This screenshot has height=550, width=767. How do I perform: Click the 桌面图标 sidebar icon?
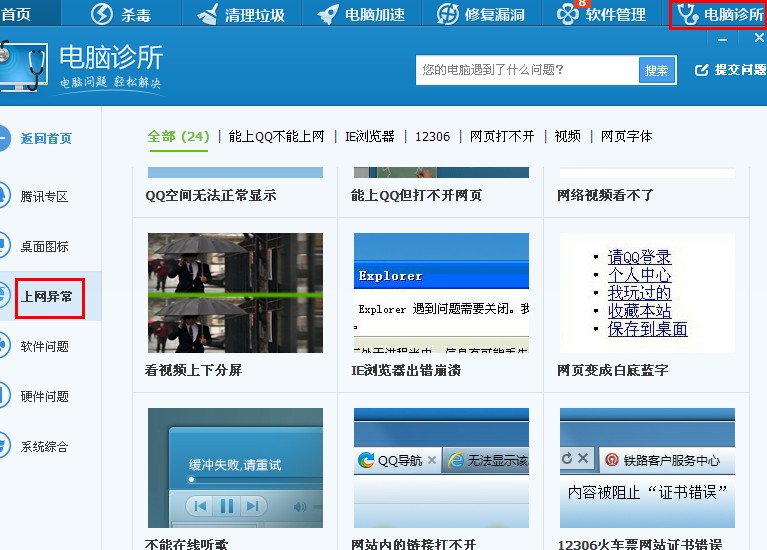pyautogui.click(x=4, y=245)
